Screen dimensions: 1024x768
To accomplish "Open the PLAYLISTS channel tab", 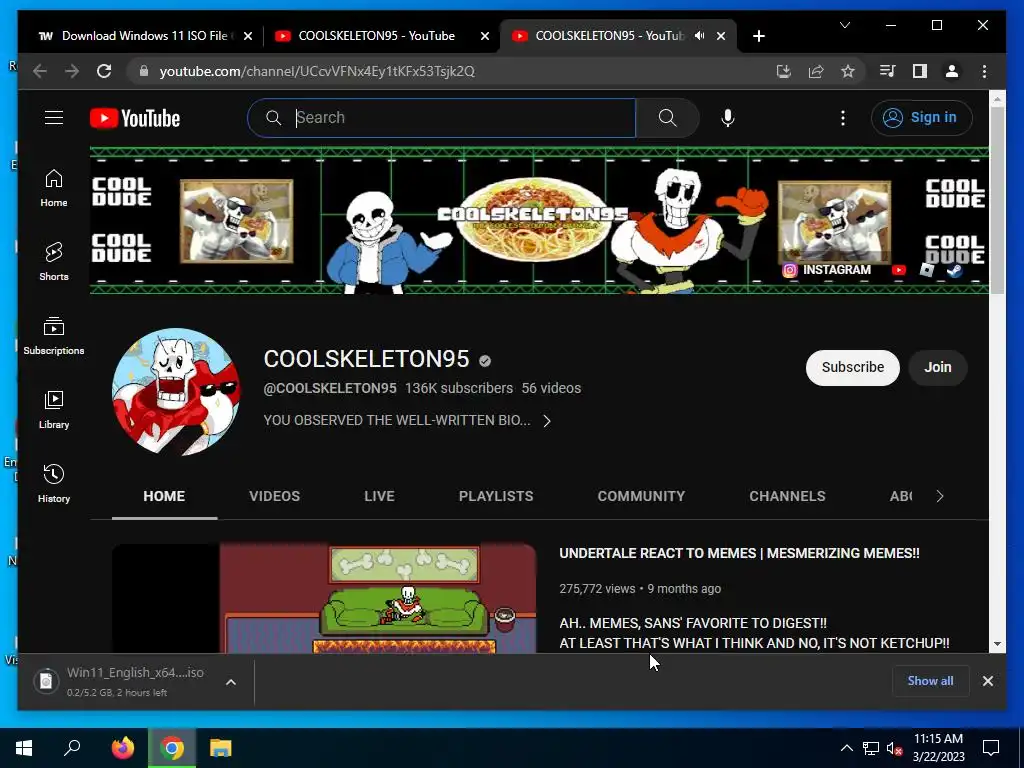I will coord(496,496).
